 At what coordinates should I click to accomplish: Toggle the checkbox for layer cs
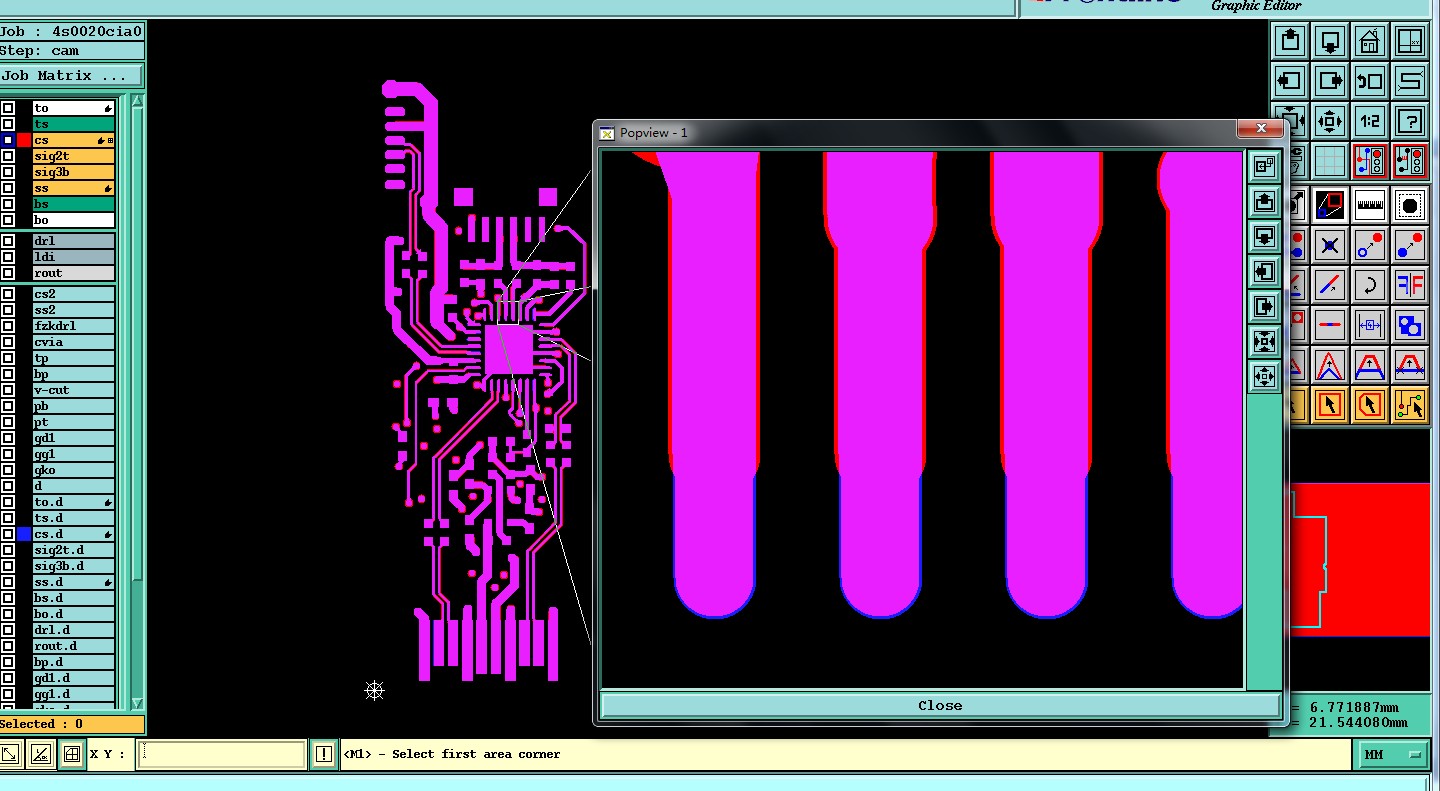click(x=8, y=140)
